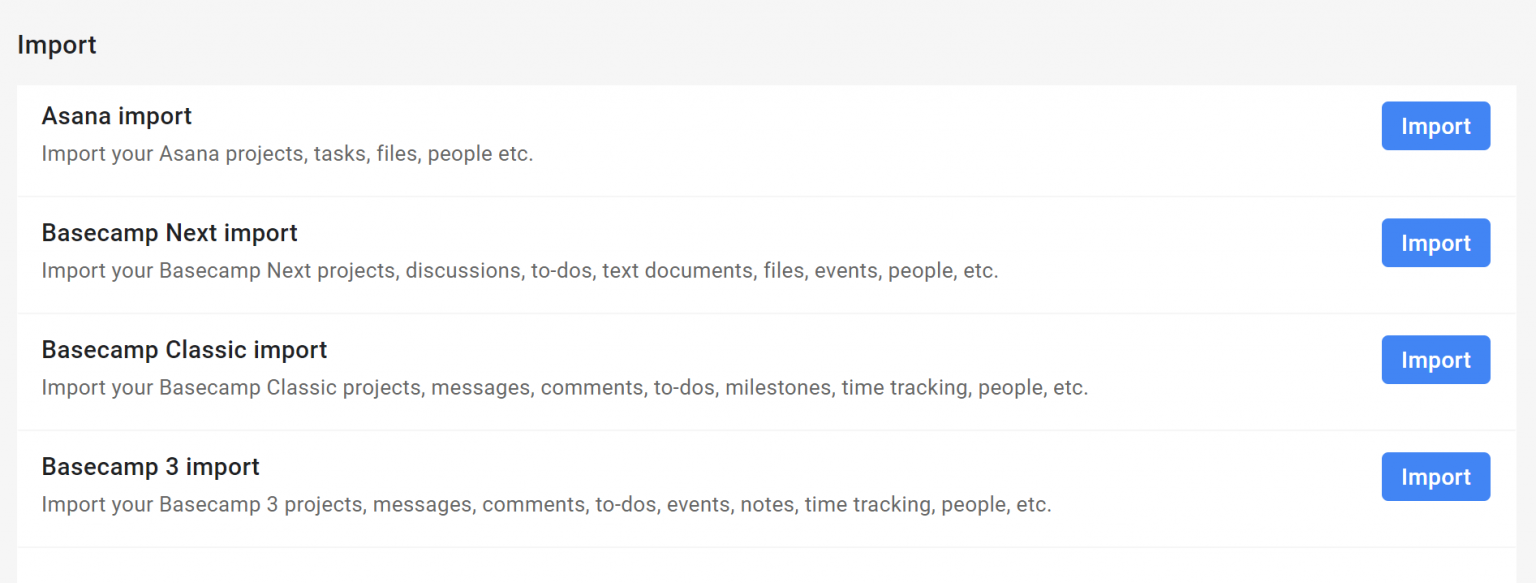
Task: Click the Basecamp 3 description line
Action: coord(546,504)
